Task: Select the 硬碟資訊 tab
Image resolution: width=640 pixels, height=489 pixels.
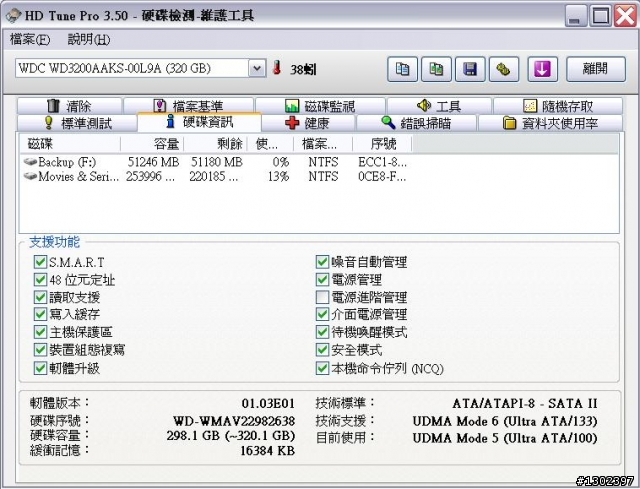Action: (199, 122)
